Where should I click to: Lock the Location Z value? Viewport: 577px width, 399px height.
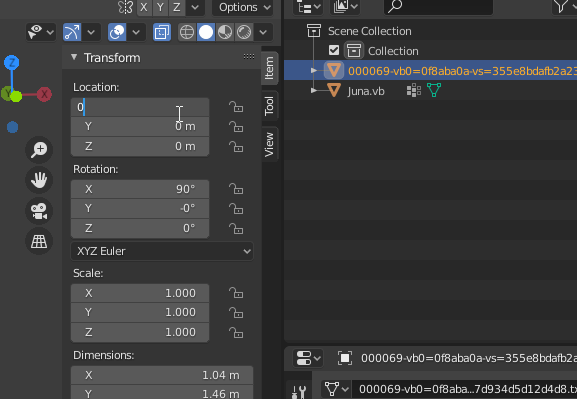(x=236, y=146)
